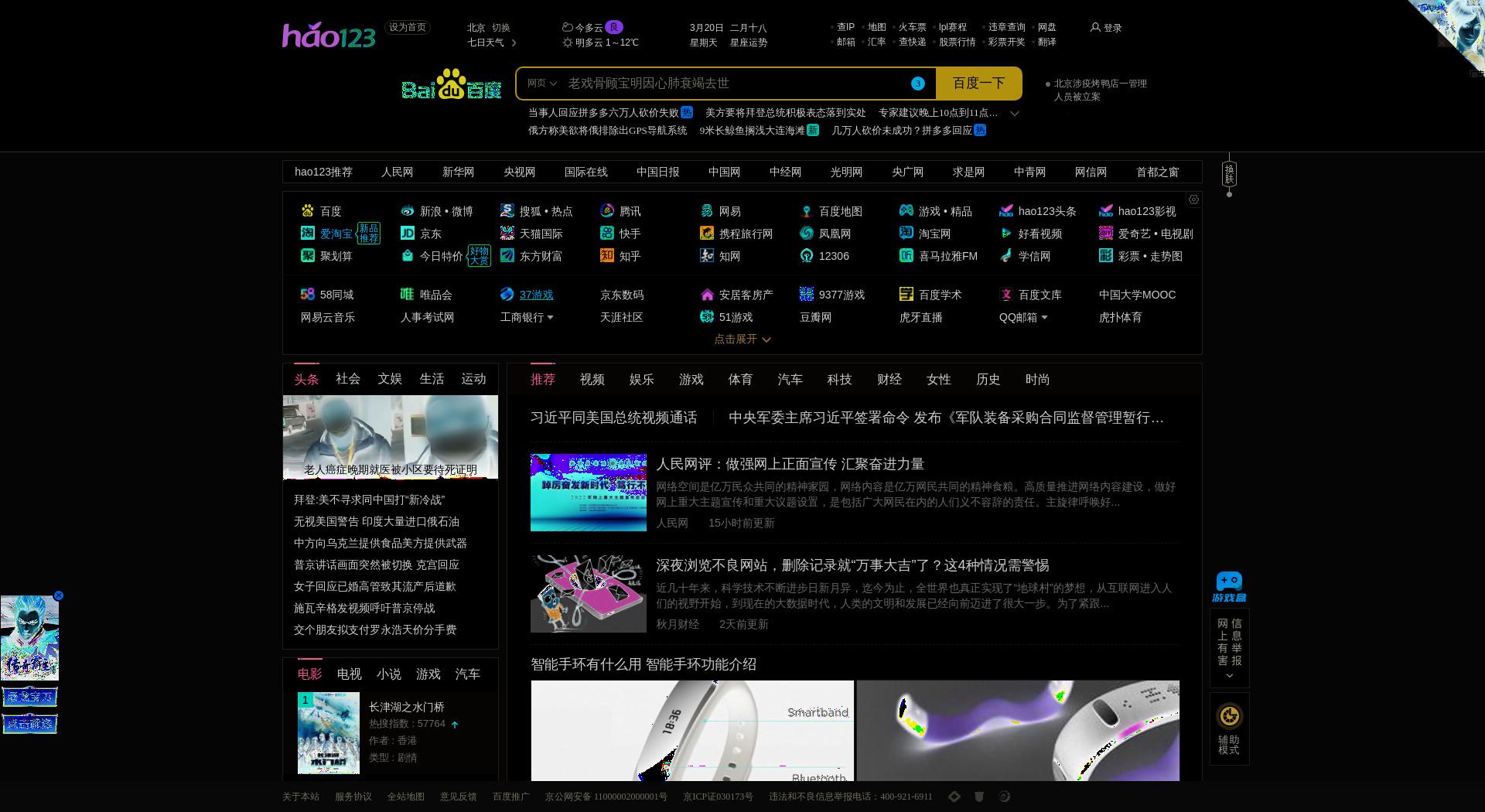This screenshot has width=1485, height=812.
Task: Click the hot search count badge 3
Action: 917,84
